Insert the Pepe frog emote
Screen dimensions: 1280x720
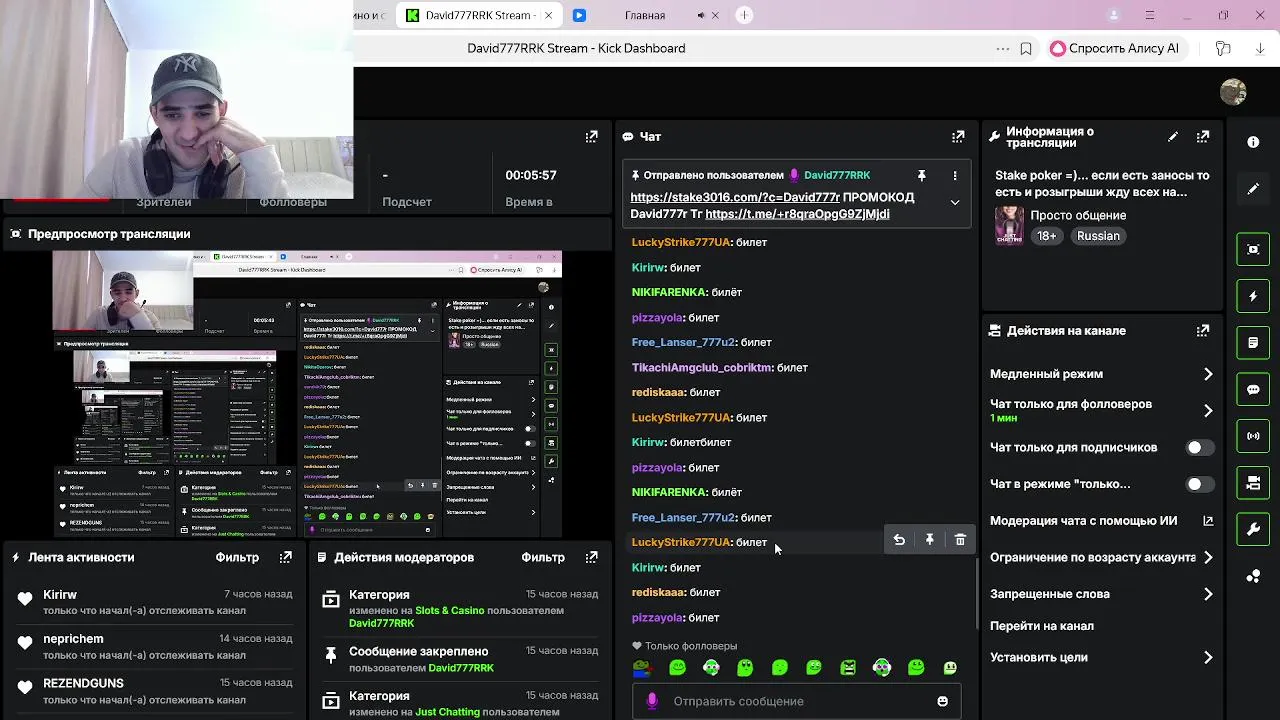(x=642, y=667)
